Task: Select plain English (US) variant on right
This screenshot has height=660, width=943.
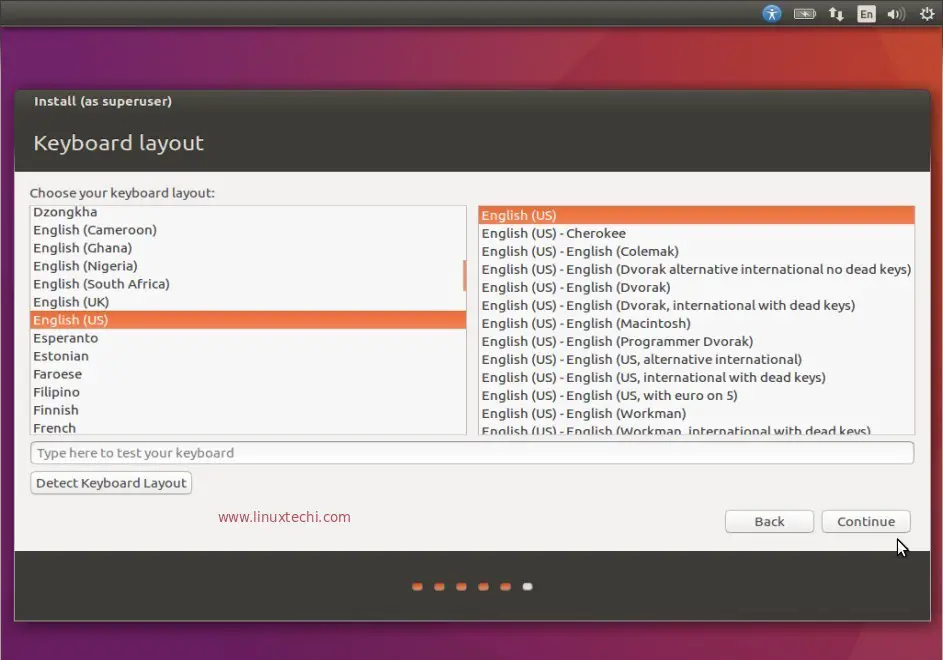Action: (x=696, y=215)
